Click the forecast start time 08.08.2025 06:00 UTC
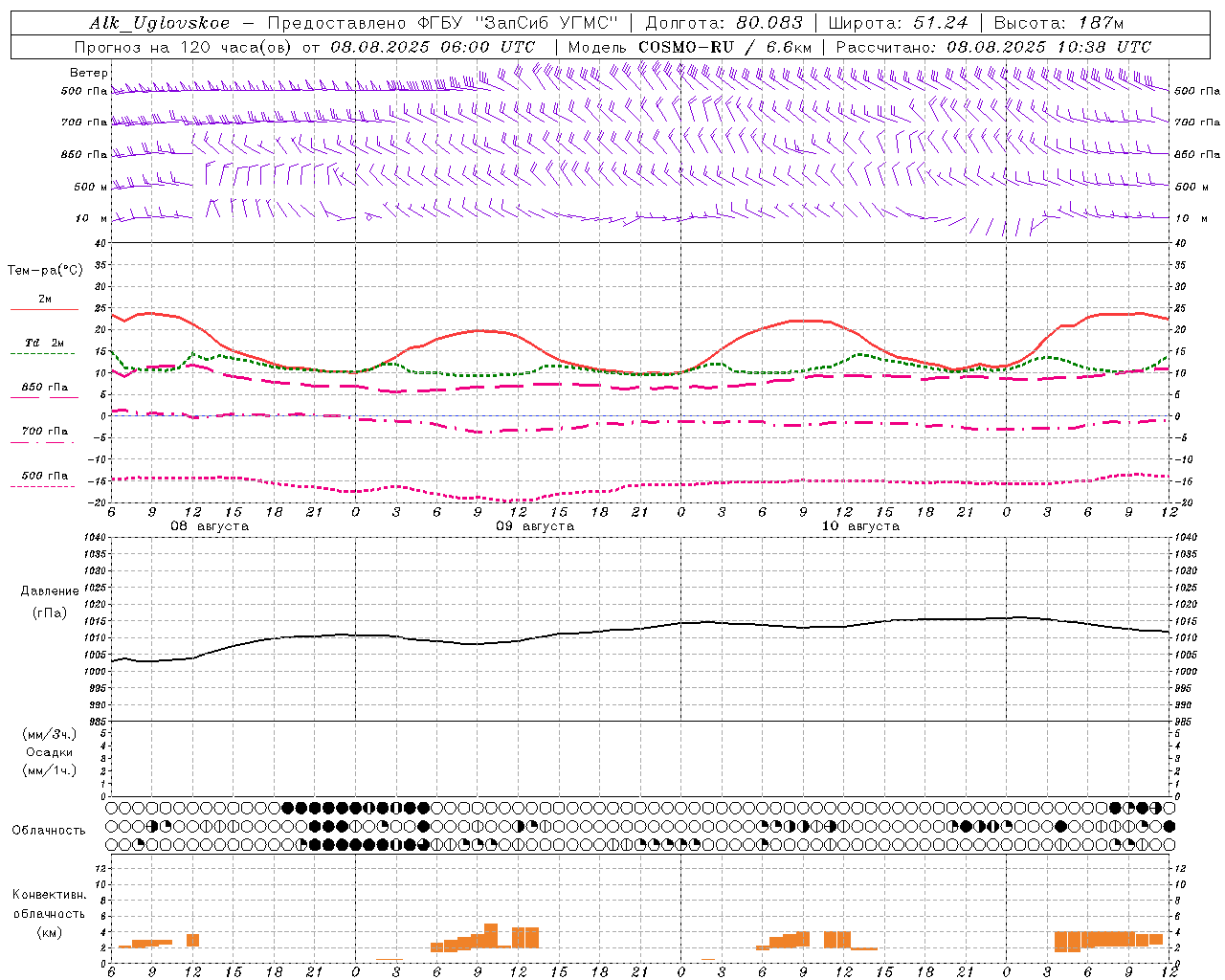 (433, 47)
